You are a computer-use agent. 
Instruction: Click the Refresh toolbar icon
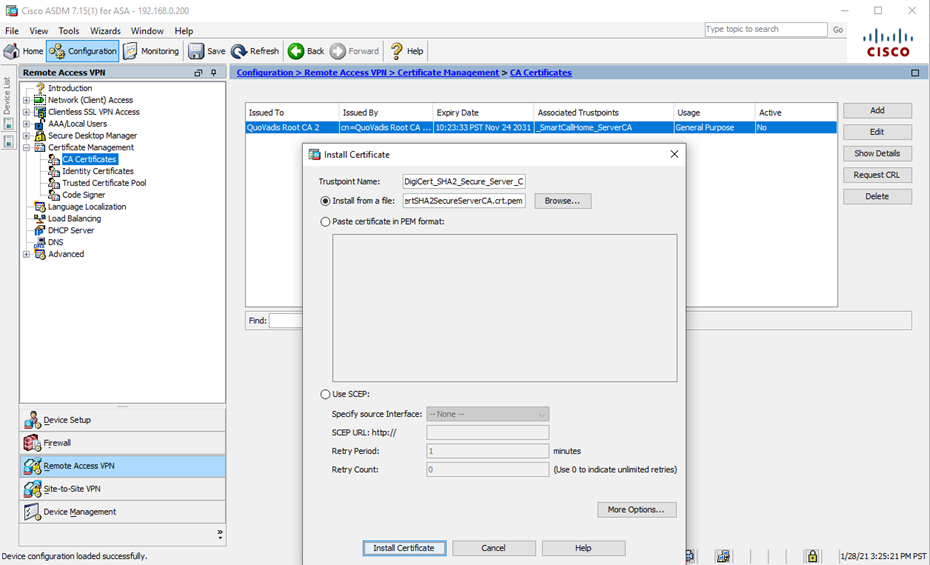(x=239, y=51)
